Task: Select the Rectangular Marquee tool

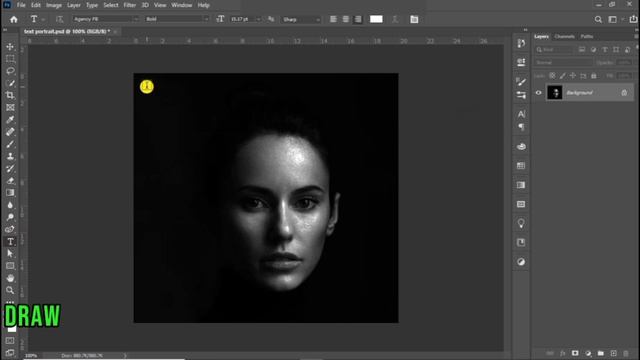Action: click(10, 59)
